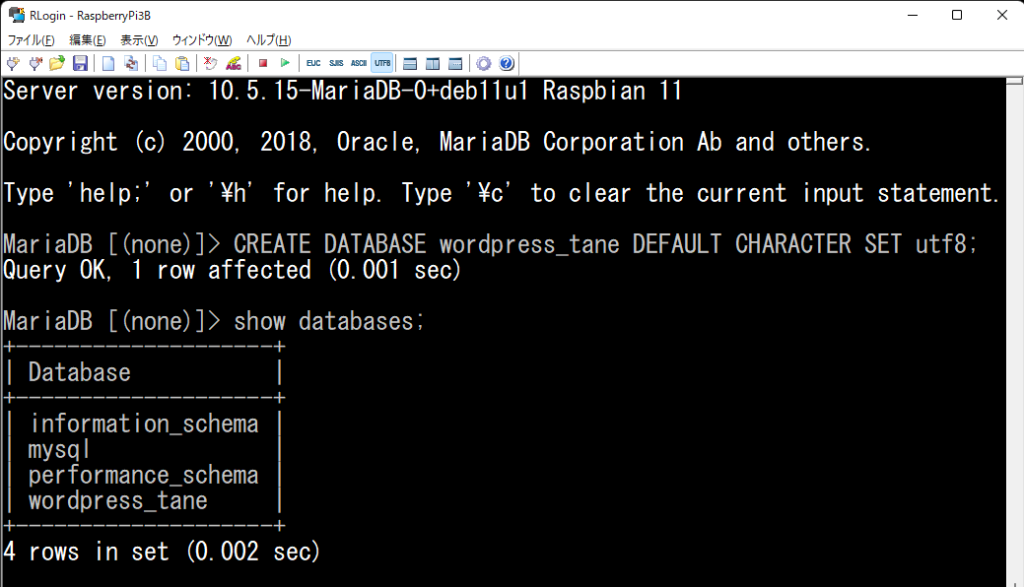1024x587 pixels.
Task: Save using the floppy disk icon
Action: (x=80, y=63)
